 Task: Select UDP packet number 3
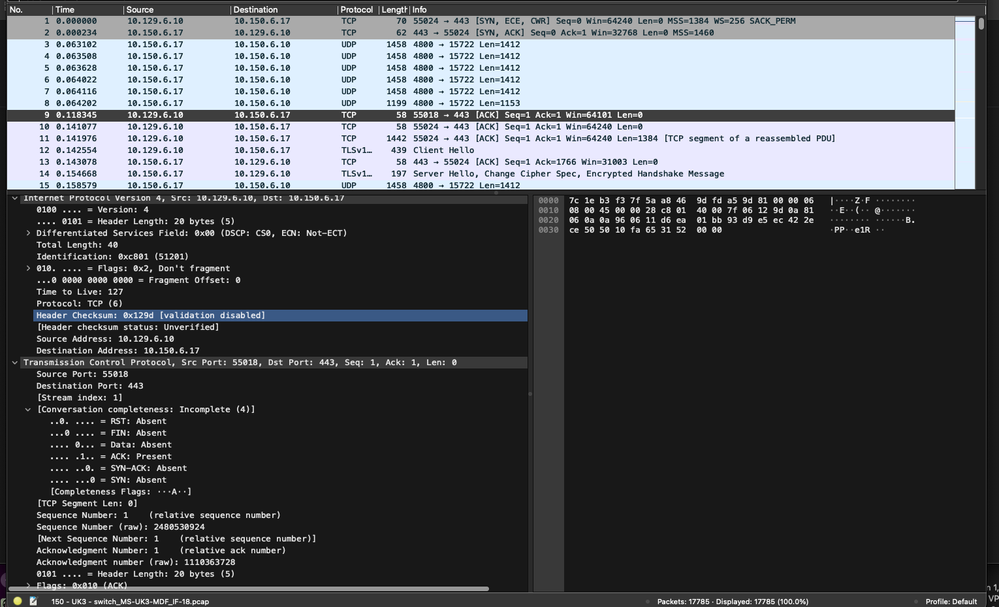481,45
